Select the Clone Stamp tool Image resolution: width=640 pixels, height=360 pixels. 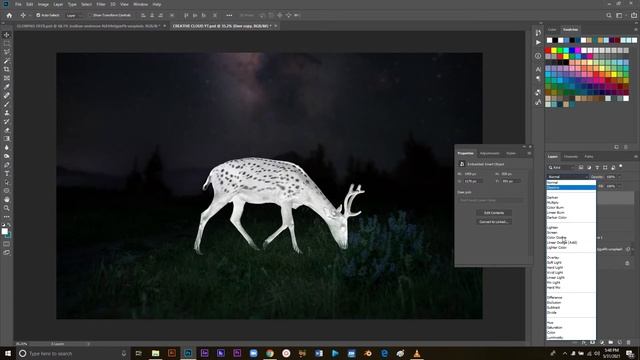pos(7,113)
